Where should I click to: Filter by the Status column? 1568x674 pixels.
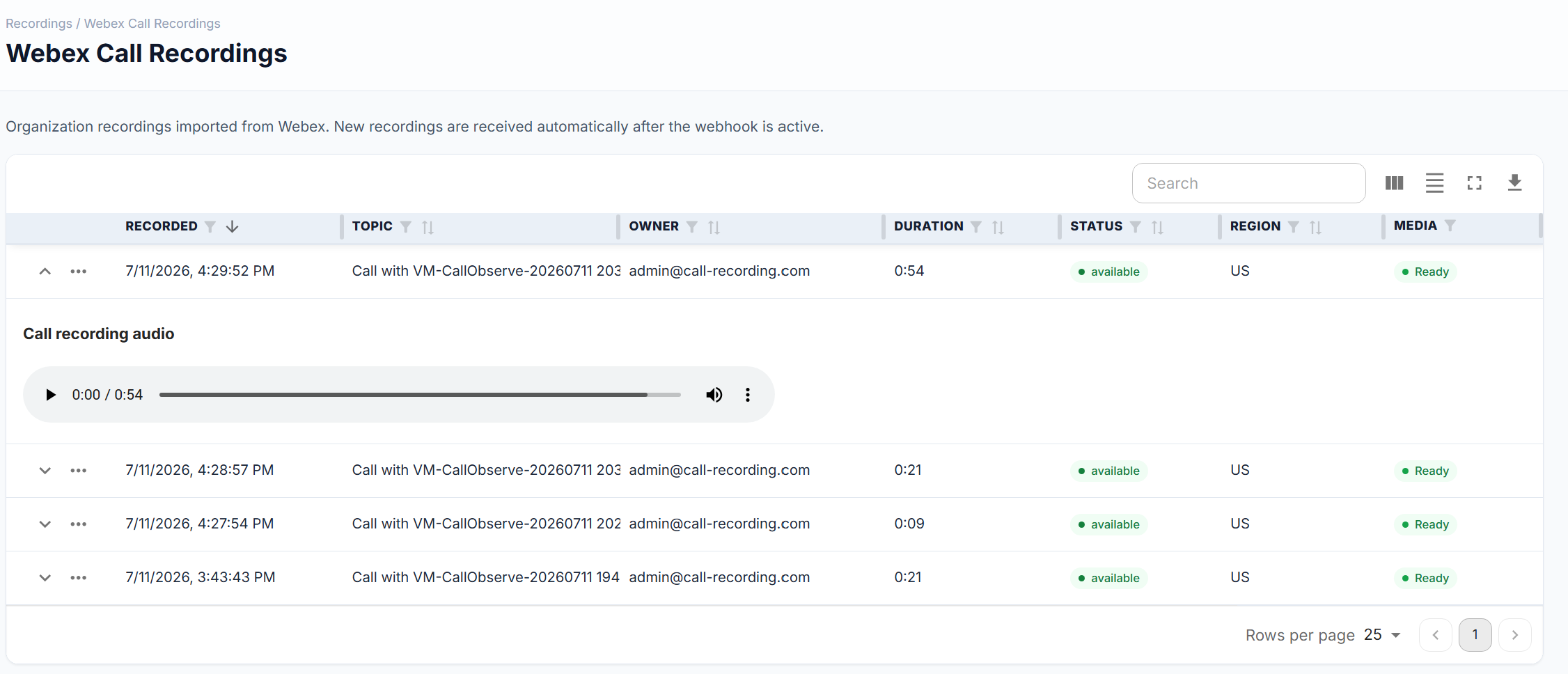pos(1136,227)
